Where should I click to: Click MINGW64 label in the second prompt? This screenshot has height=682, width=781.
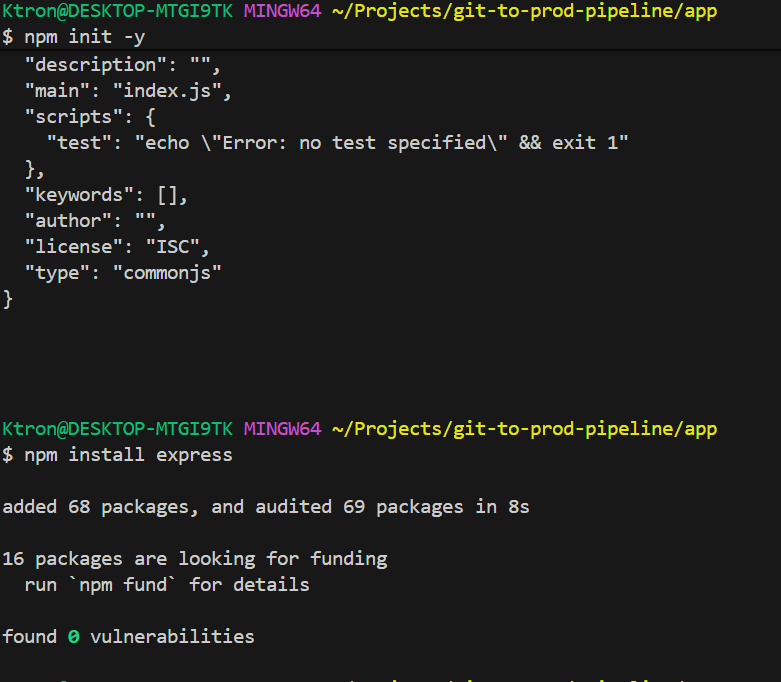coord(282,429)
